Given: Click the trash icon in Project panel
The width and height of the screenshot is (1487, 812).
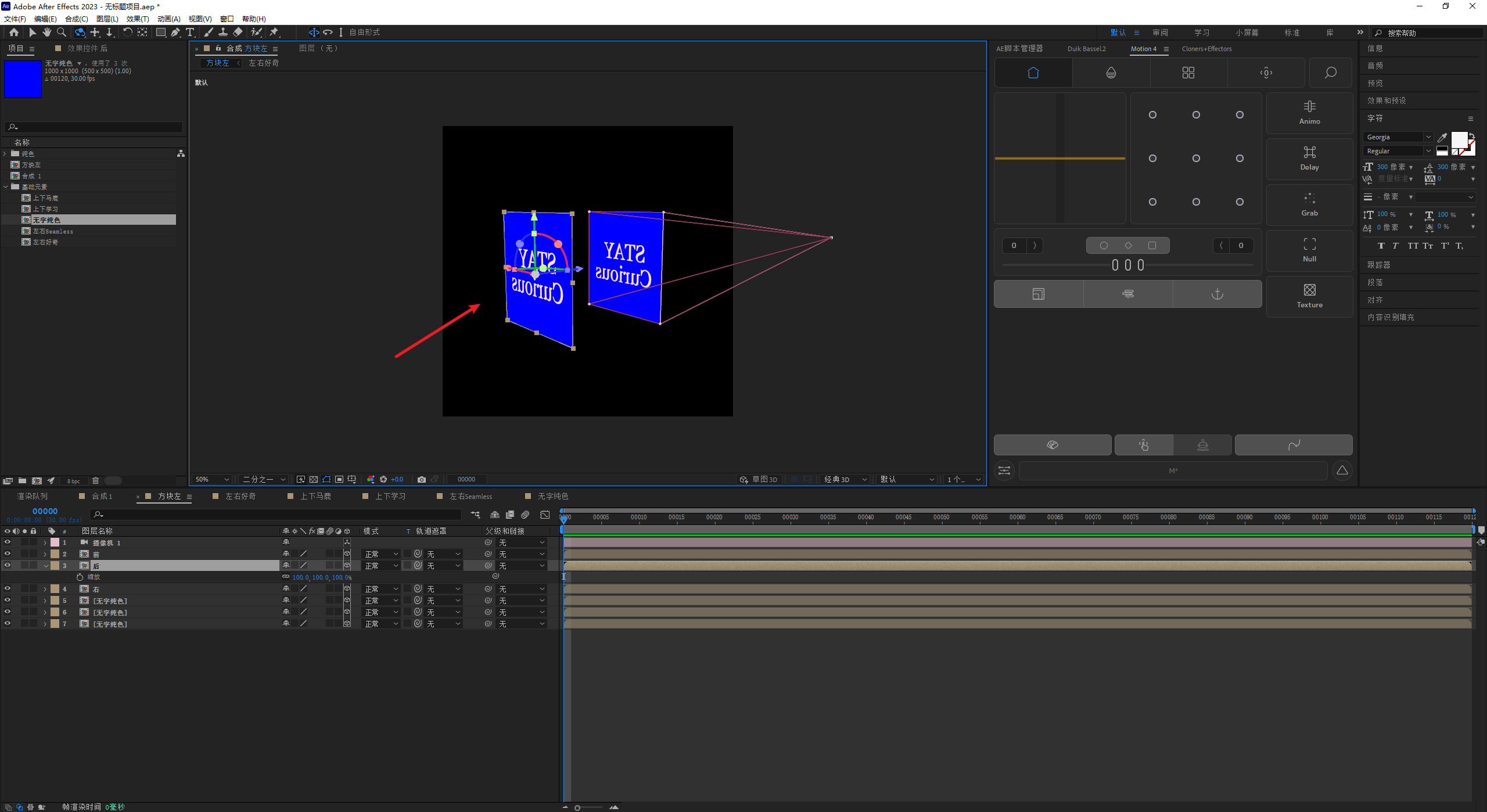Looking at the screenshot, I should 96,481.
